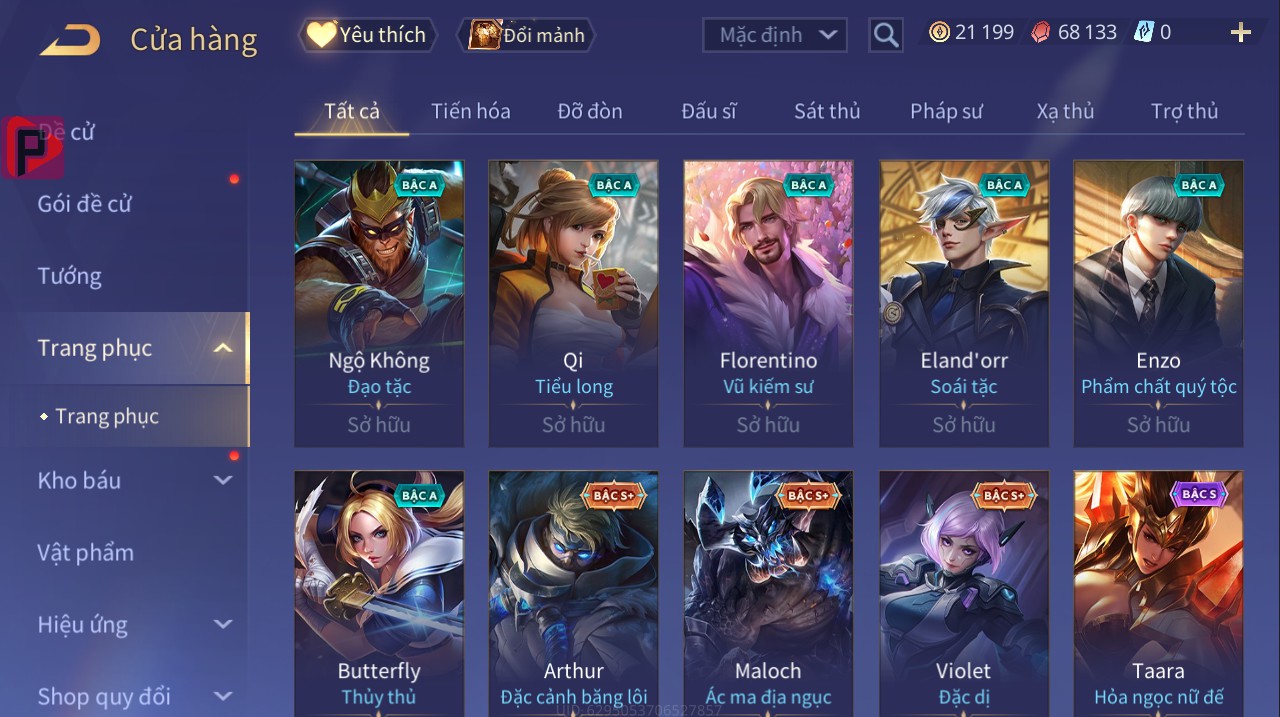The image size is (1280, 717).
Task: Click the blue voucher currency icon
Action: tap(1144, 32)
